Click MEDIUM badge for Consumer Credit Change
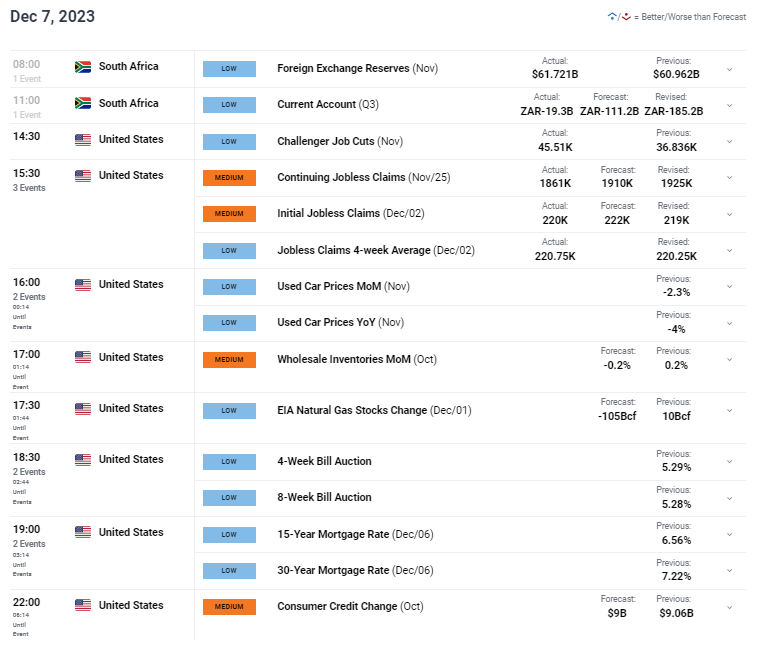 tap(229, 606)
